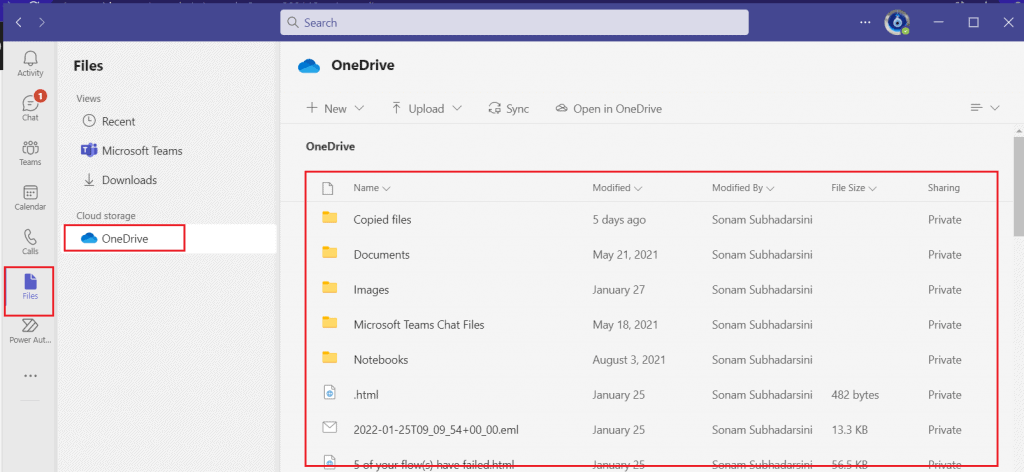Click Sonam Subhadarsini in the Images row

pyautogui.click(x=762, y=290)
